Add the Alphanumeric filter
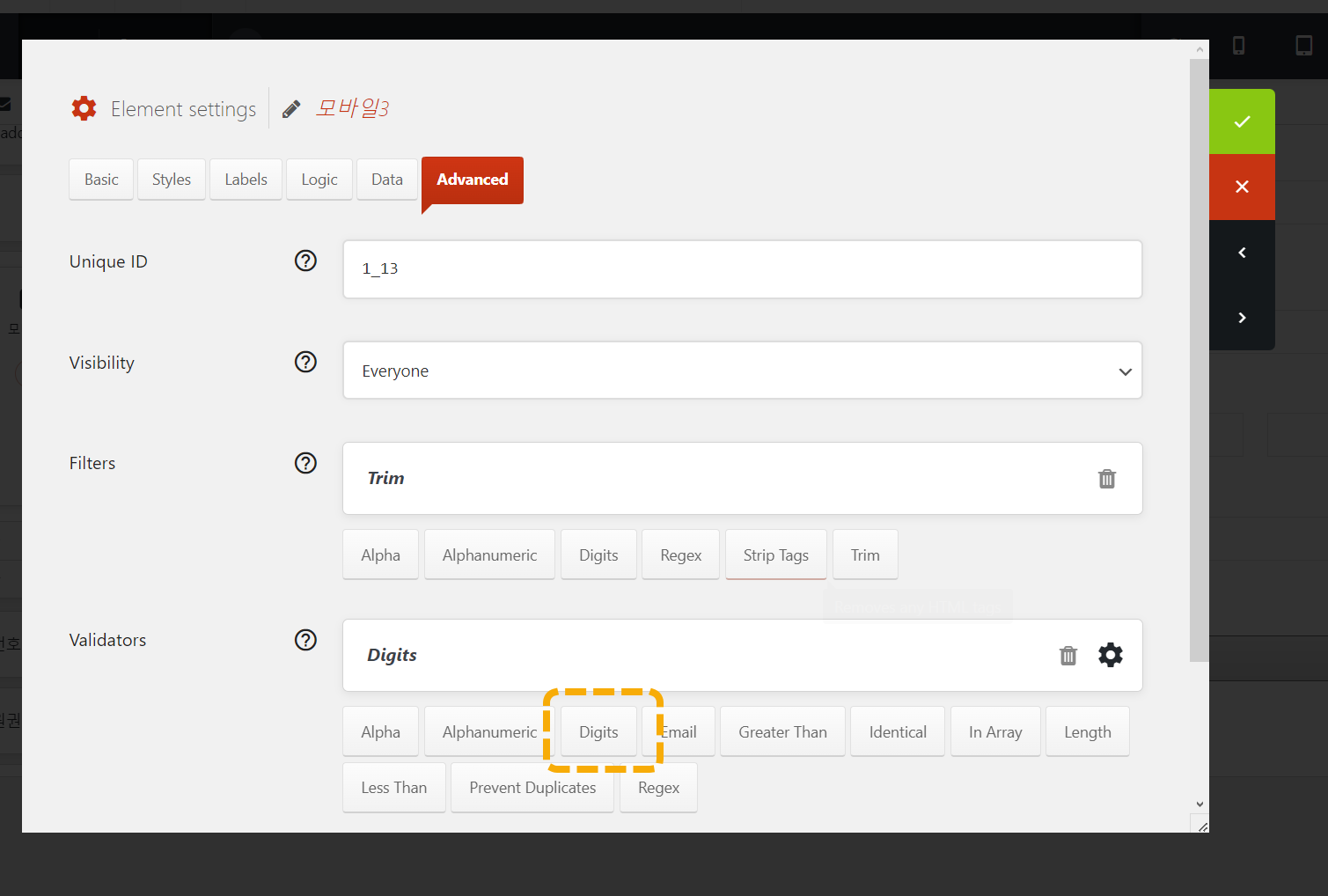The height and width of the screenshot is (896, 1328). point(490,555)
